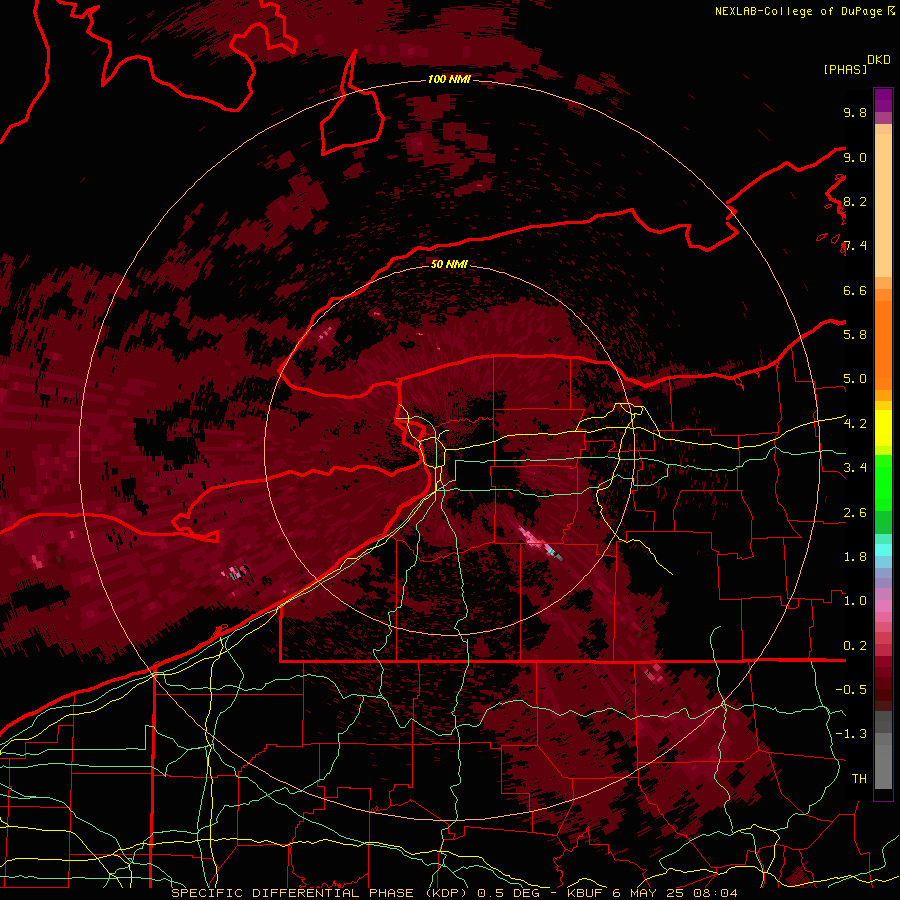Select the 9.8 scale value
900x900 pixels.
coord(855,112)
